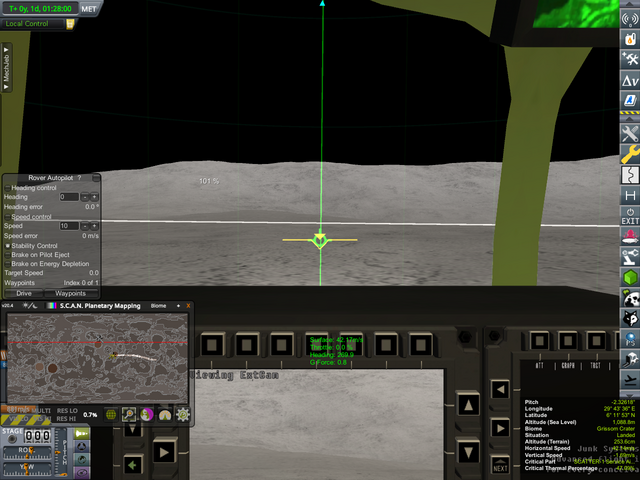Click the cockpit large up arrow button

click(x=468, y=404)
